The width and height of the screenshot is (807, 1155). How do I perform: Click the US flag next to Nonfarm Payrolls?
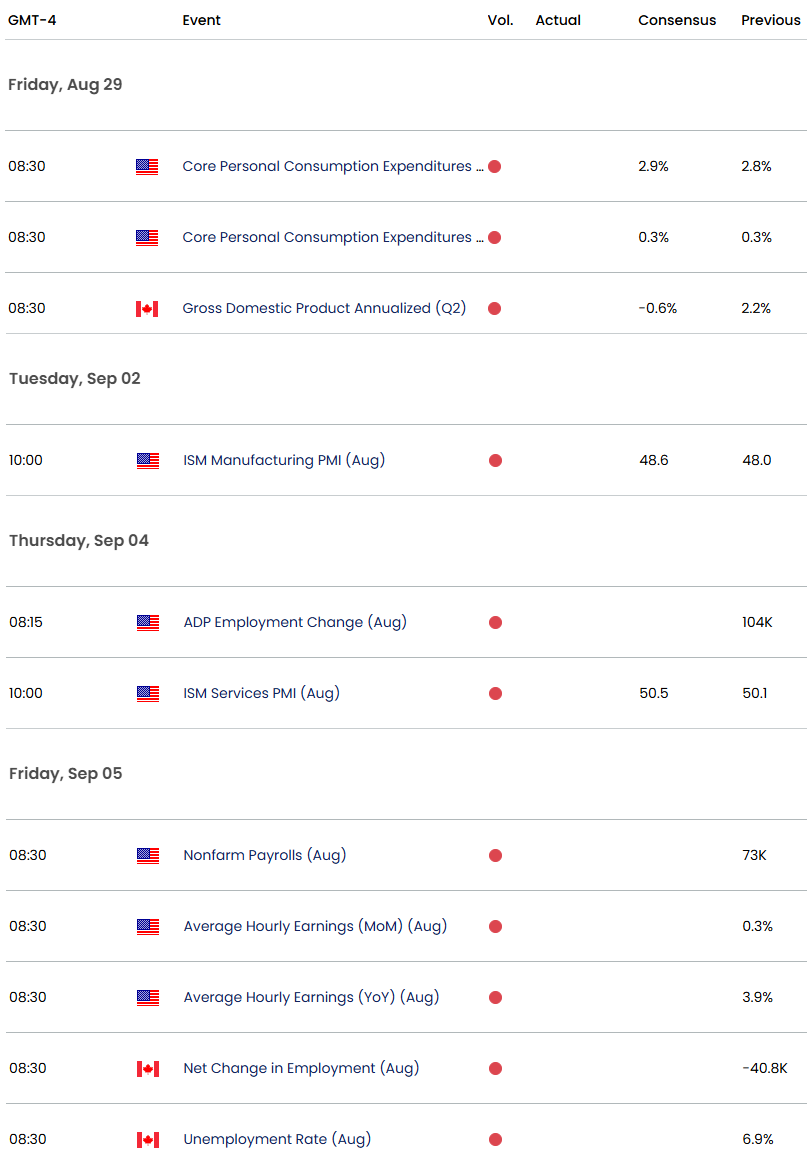click(x=148, y=855)
